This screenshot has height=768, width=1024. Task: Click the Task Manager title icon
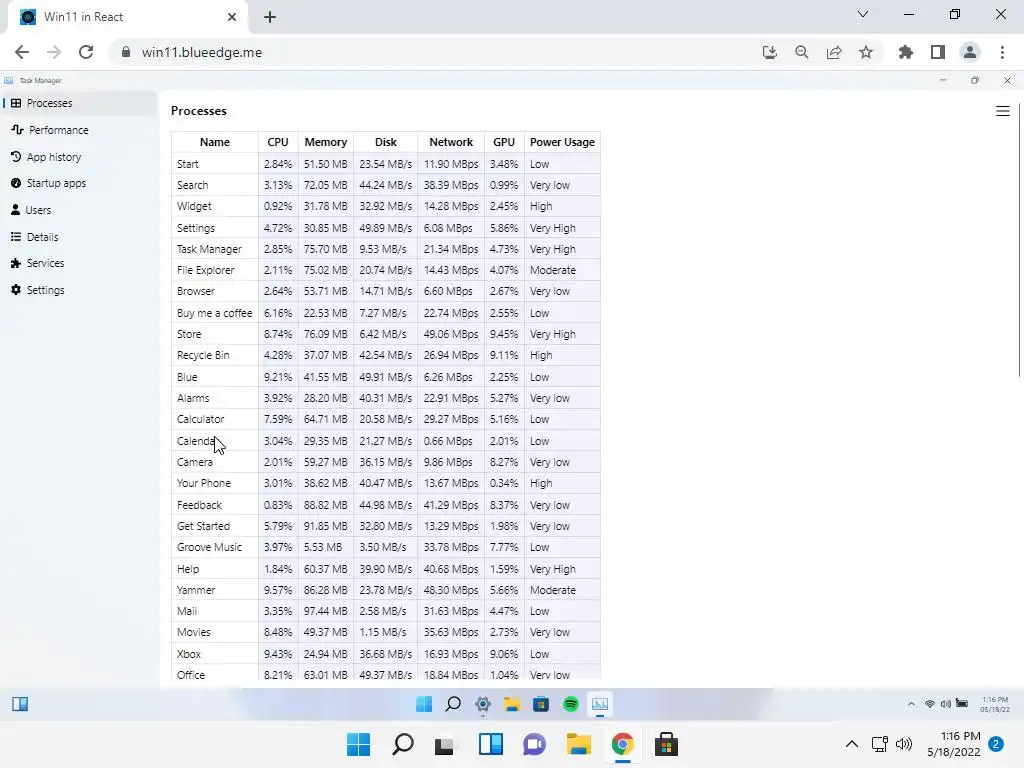tap(8, 80)
